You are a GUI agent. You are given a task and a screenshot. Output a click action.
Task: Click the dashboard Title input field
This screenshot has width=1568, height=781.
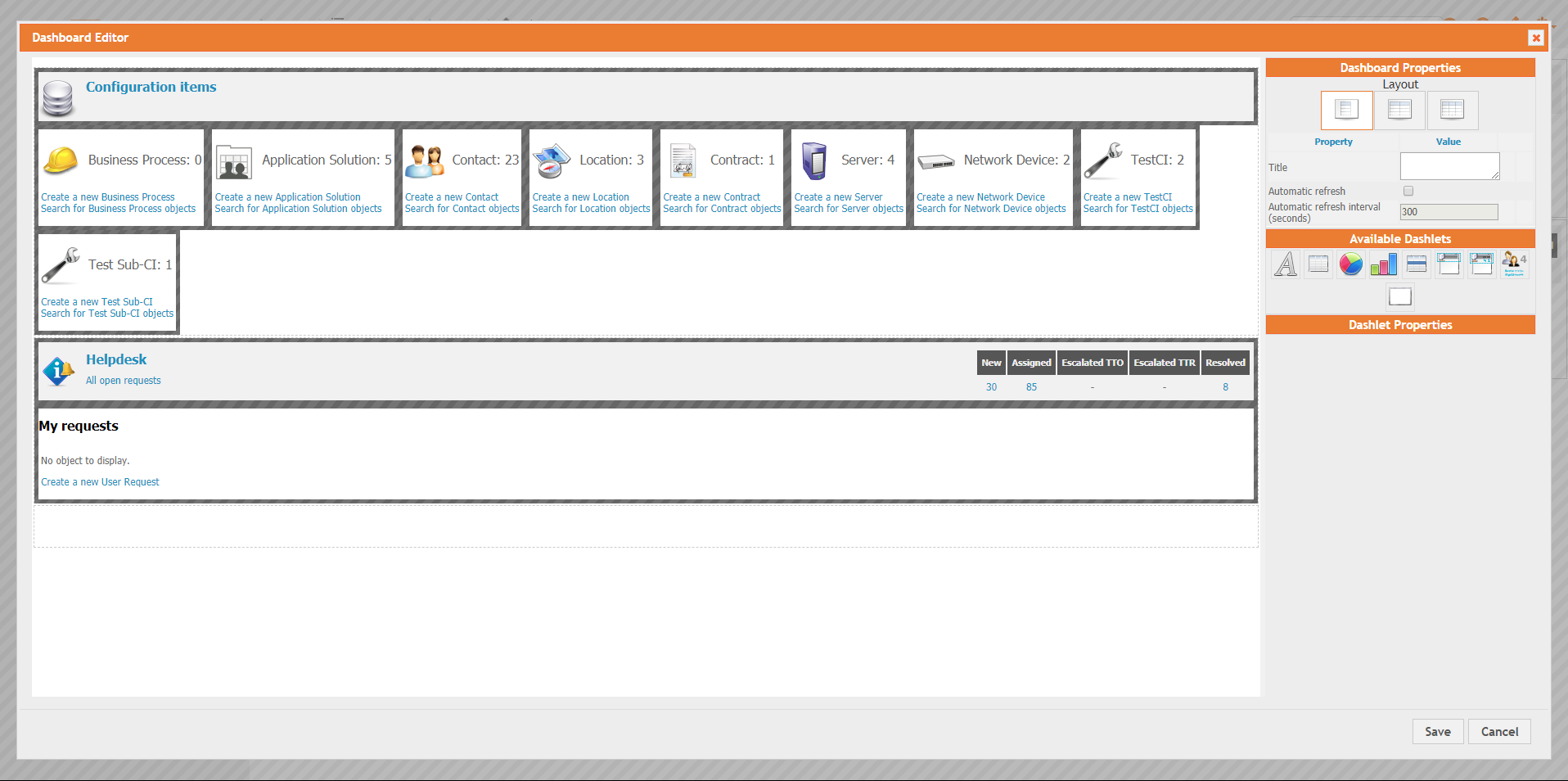[x=1449, y=166]
